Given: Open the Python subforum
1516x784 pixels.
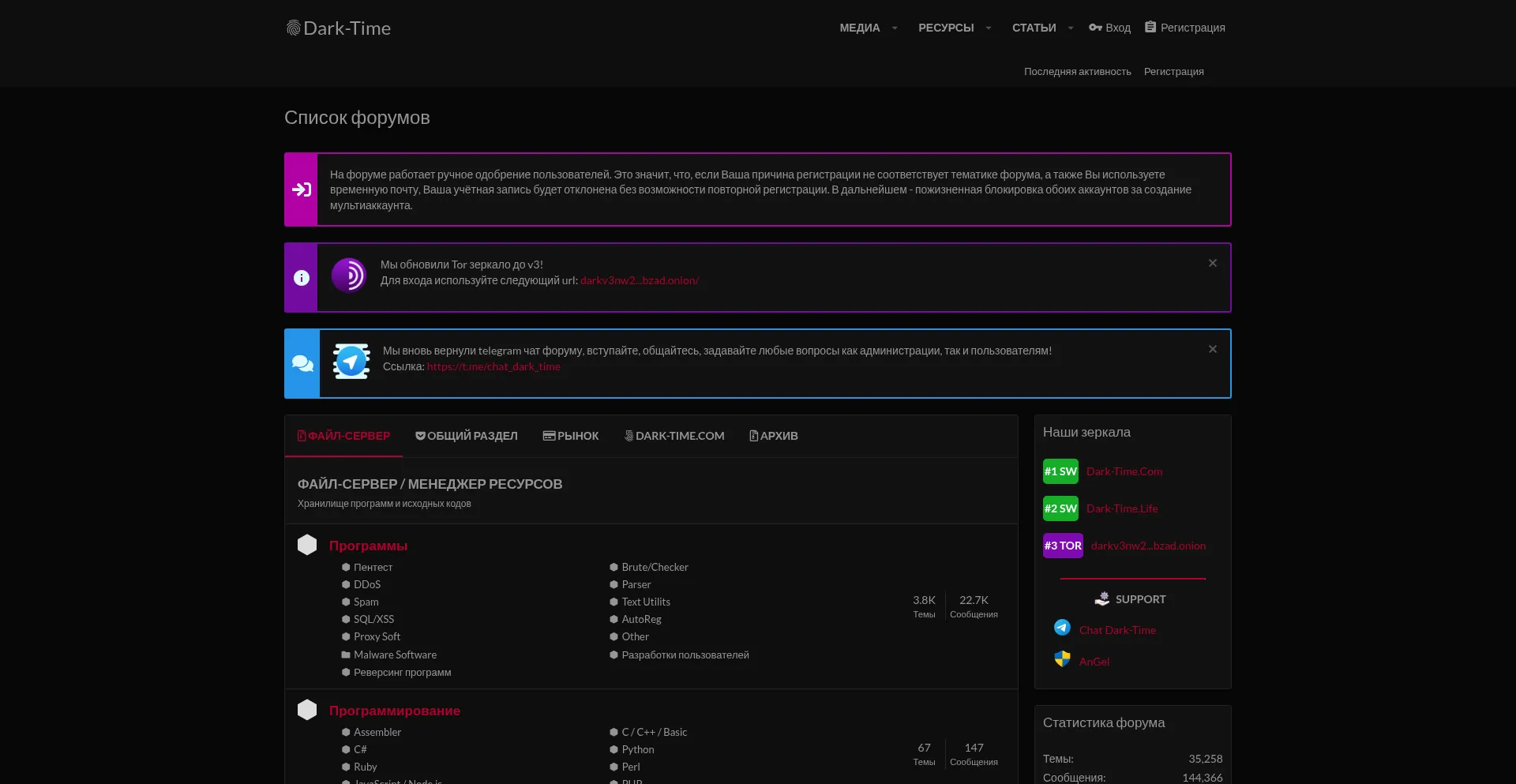Looking at the screenshot, I should (x=638, y=749).
